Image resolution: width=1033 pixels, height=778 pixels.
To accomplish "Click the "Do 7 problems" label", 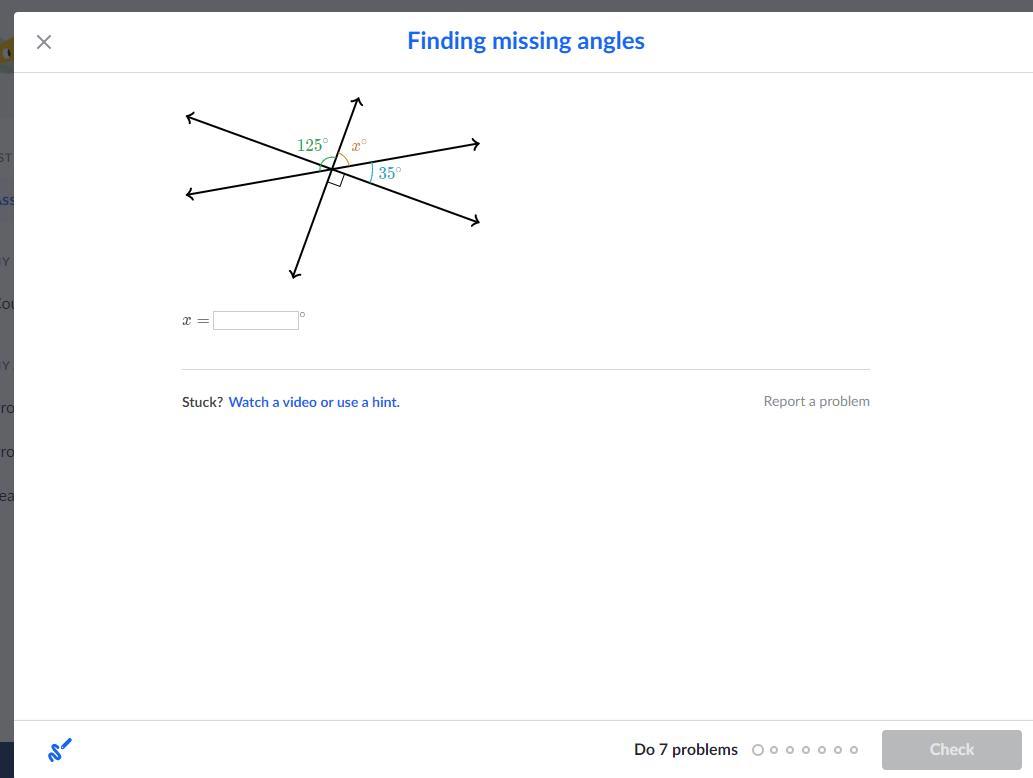I will coord(686,749).
